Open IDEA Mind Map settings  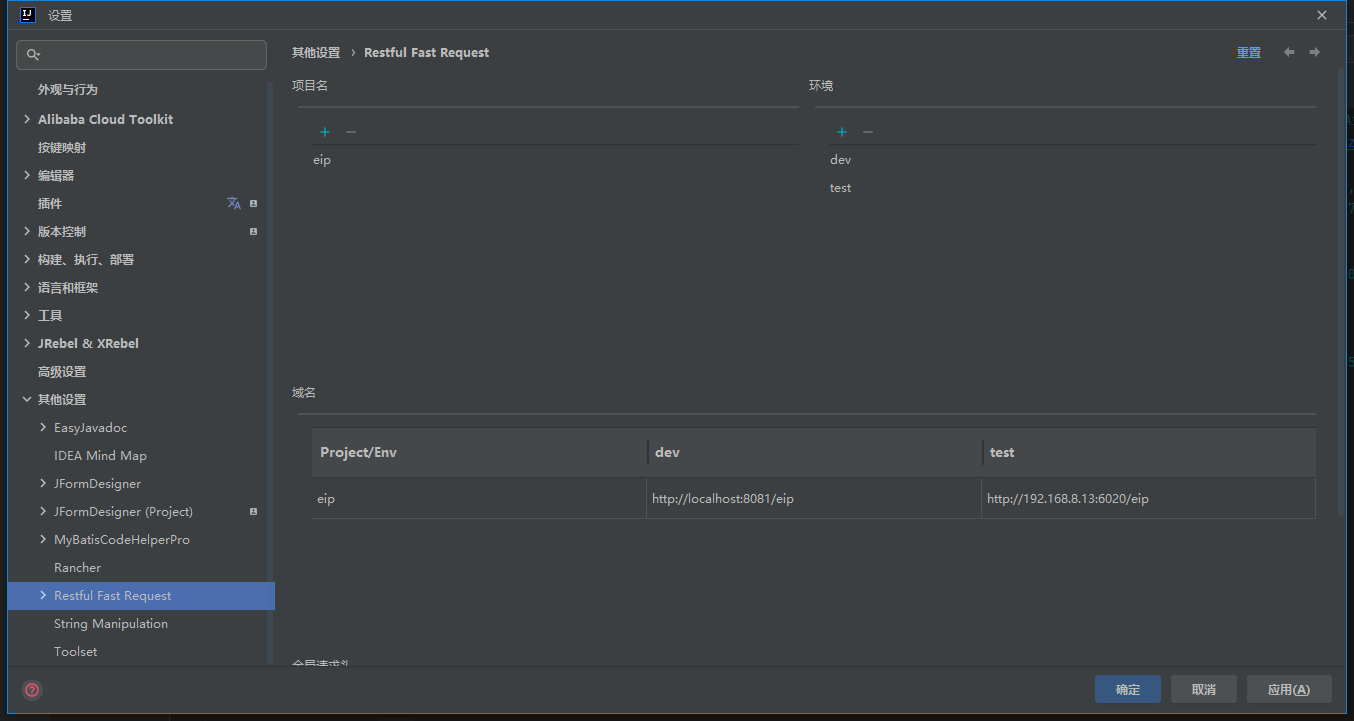click(100, 455)
